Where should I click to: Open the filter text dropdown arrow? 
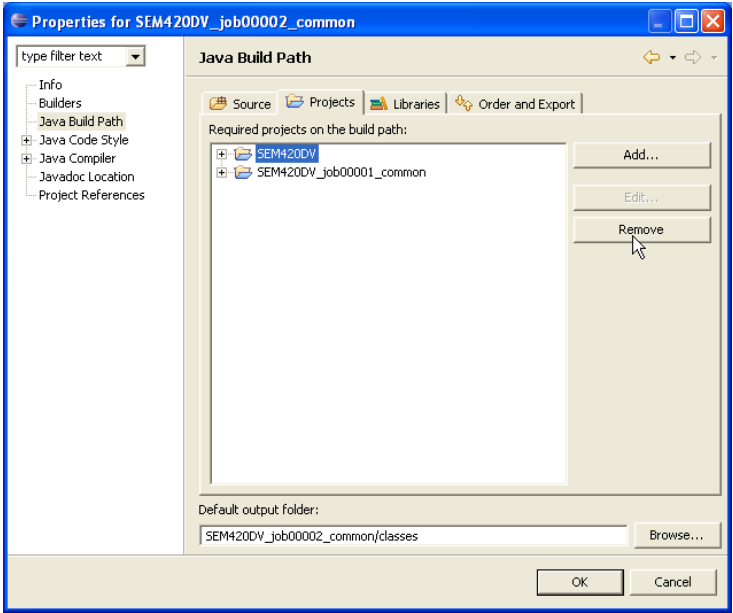136,57
